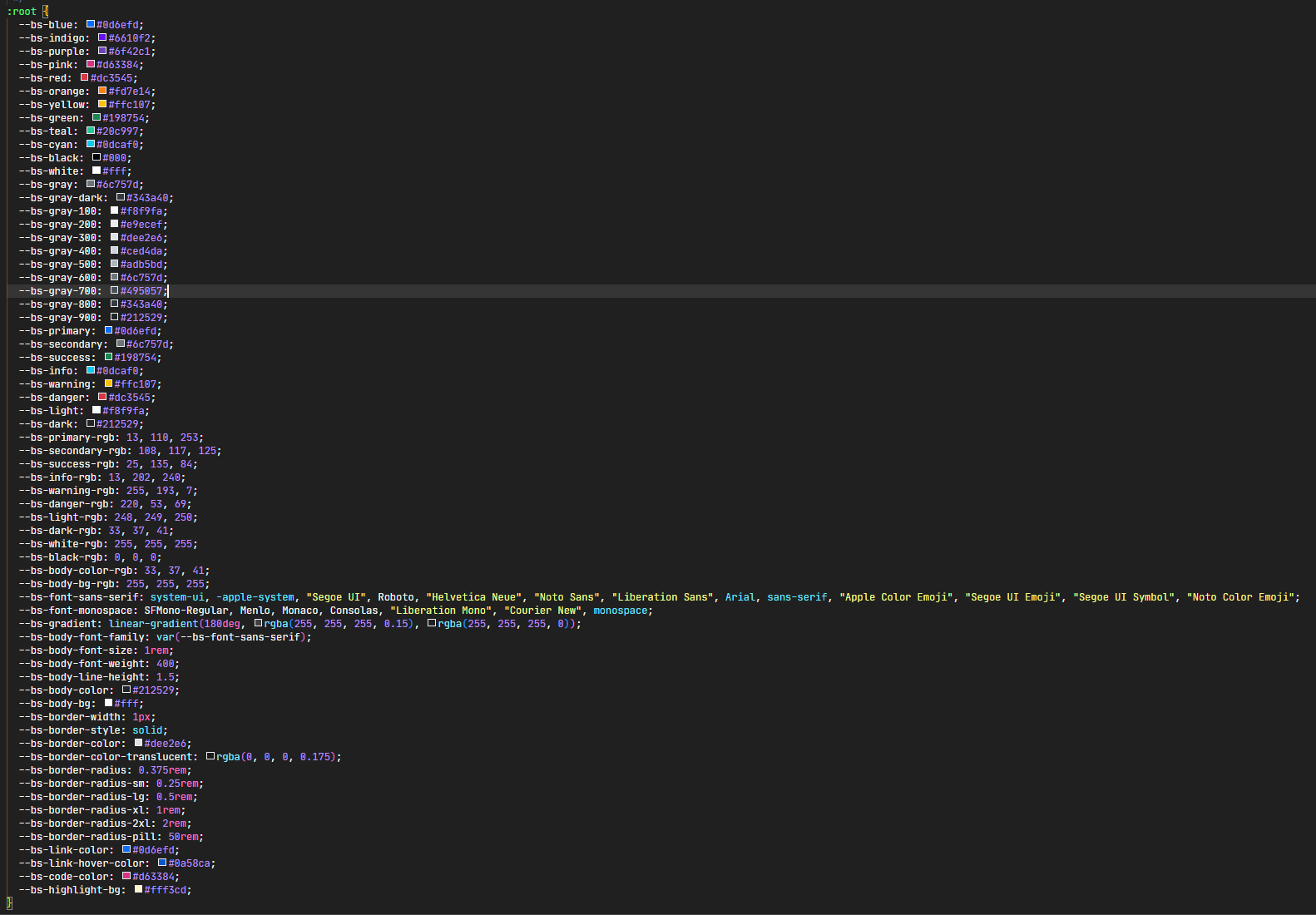This screenshot has height=915, width=1316.
Task: Click the "Helvetica Neue" font string
Action: pos(473,597)
